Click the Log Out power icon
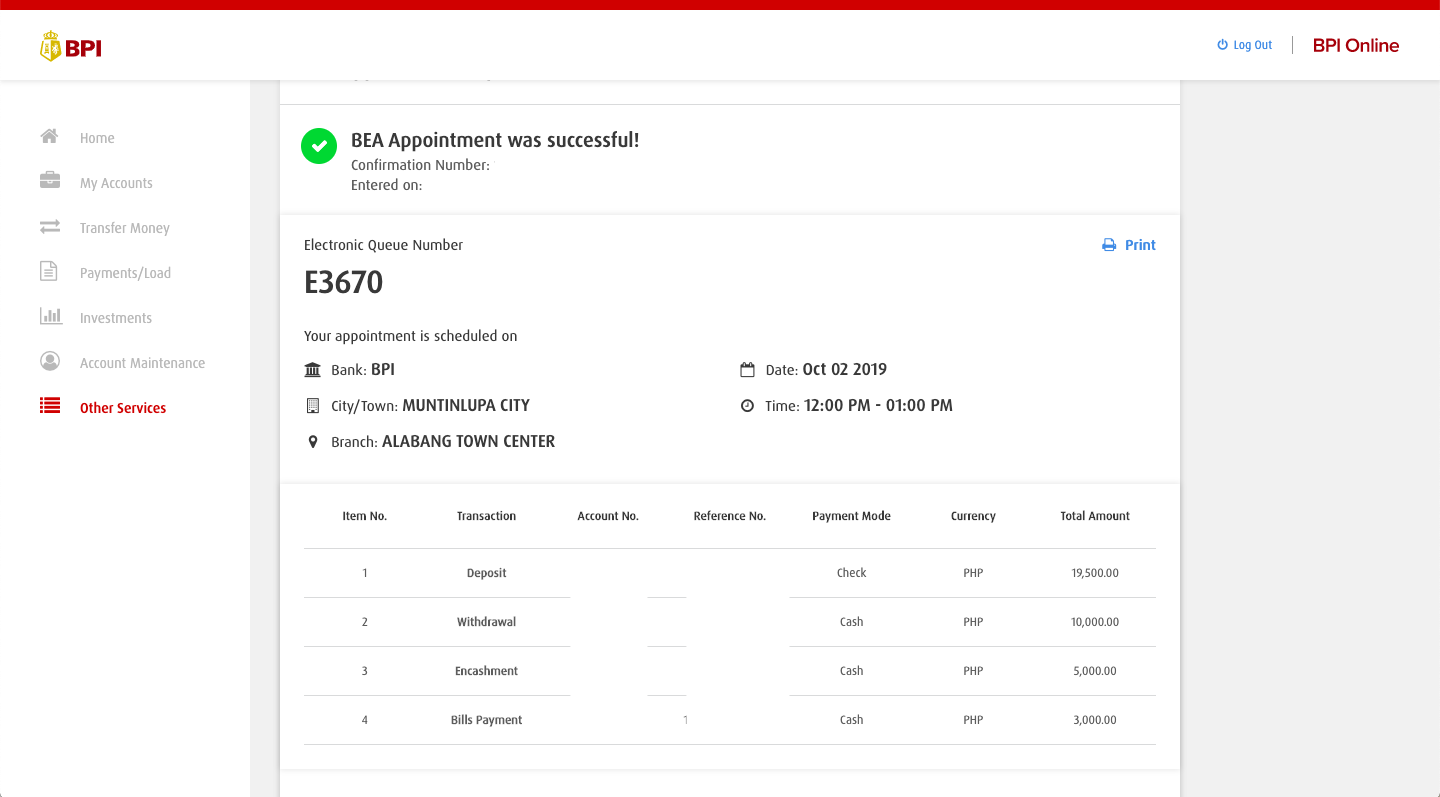The width and height of the screenshot is (1440, 797). (x=1222, y=45)
